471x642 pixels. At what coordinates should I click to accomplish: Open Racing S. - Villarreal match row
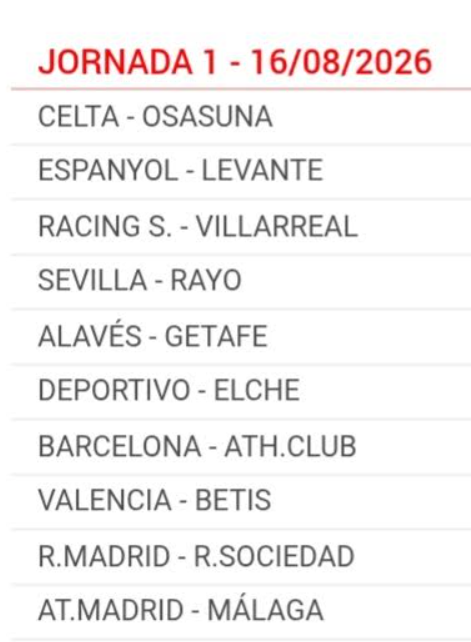(x=241, y=226)
